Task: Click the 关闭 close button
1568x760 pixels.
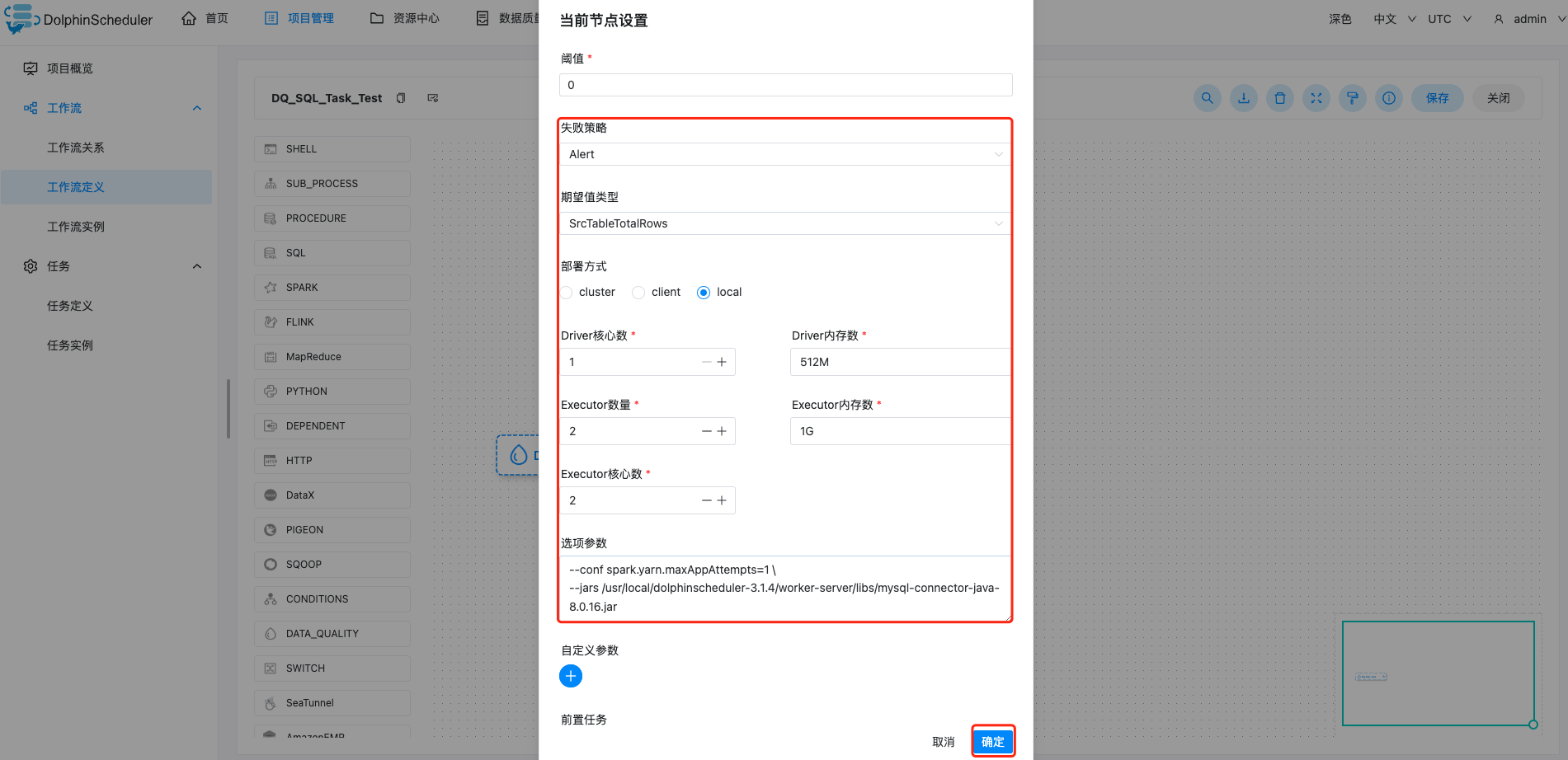Action: [1499, 98]
